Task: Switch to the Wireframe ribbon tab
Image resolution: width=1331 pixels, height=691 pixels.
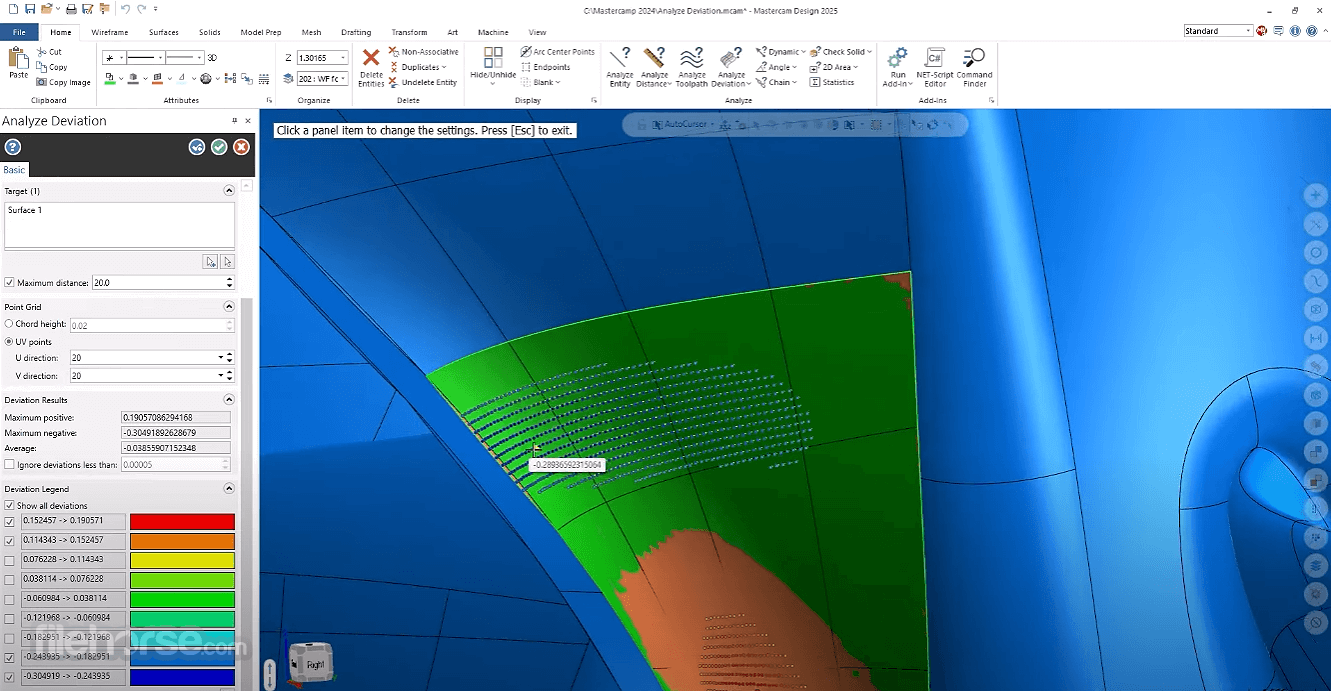Action: pyautogui.click(x=110, y=32)
